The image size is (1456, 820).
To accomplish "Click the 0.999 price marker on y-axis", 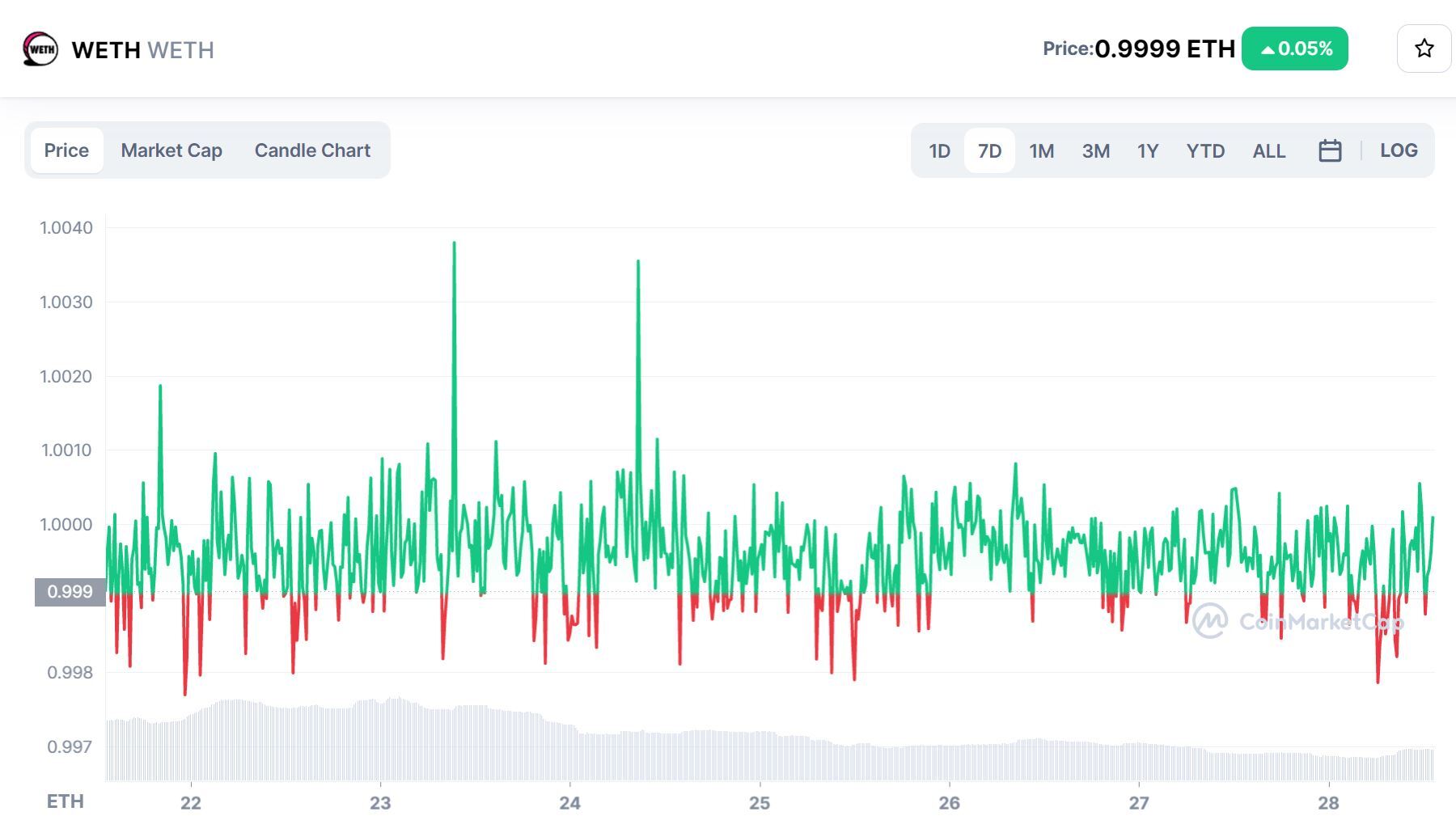I will pos(70,592).
